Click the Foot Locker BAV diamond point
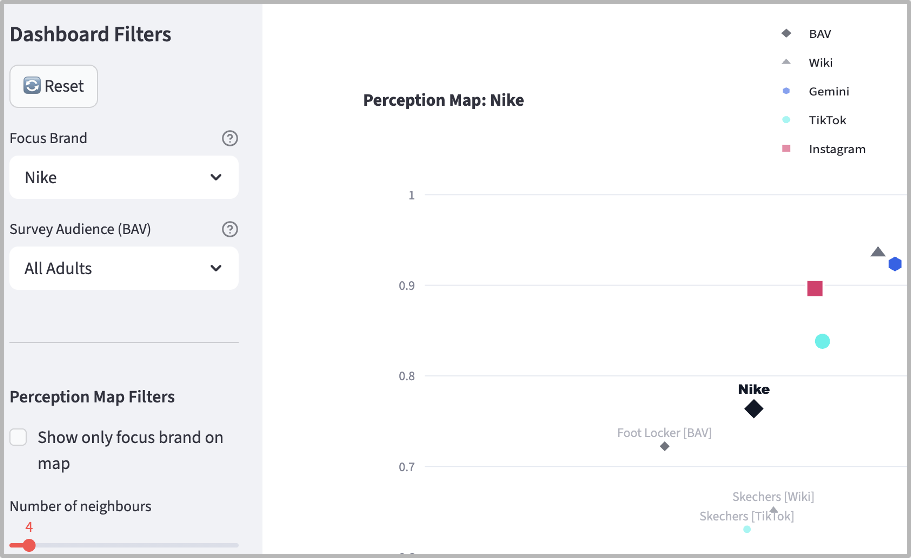This screenshot has width=912, height=558. click(665, 446)
